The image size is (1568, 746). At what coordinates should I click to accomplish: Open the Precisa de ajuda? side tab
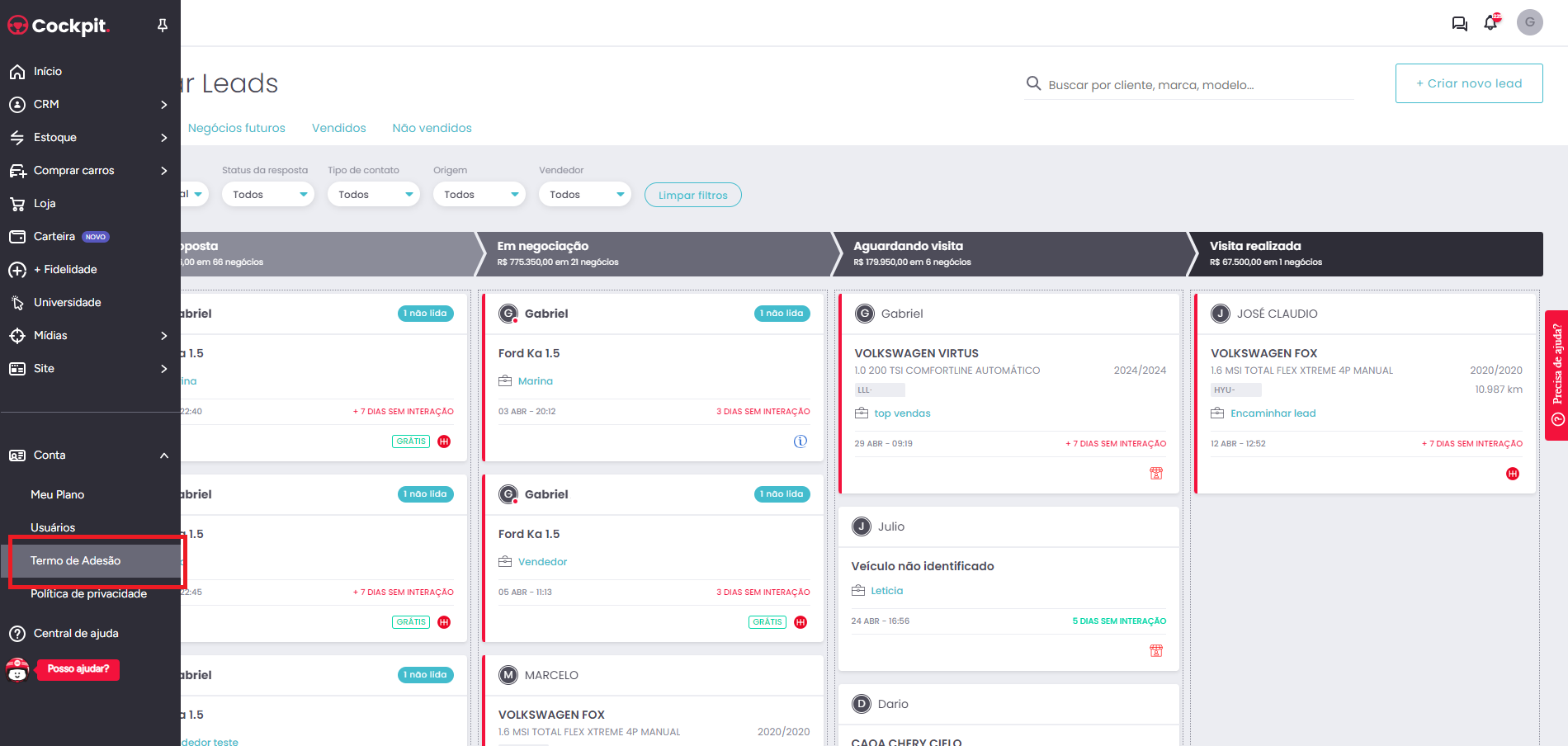coord(1556,375)
